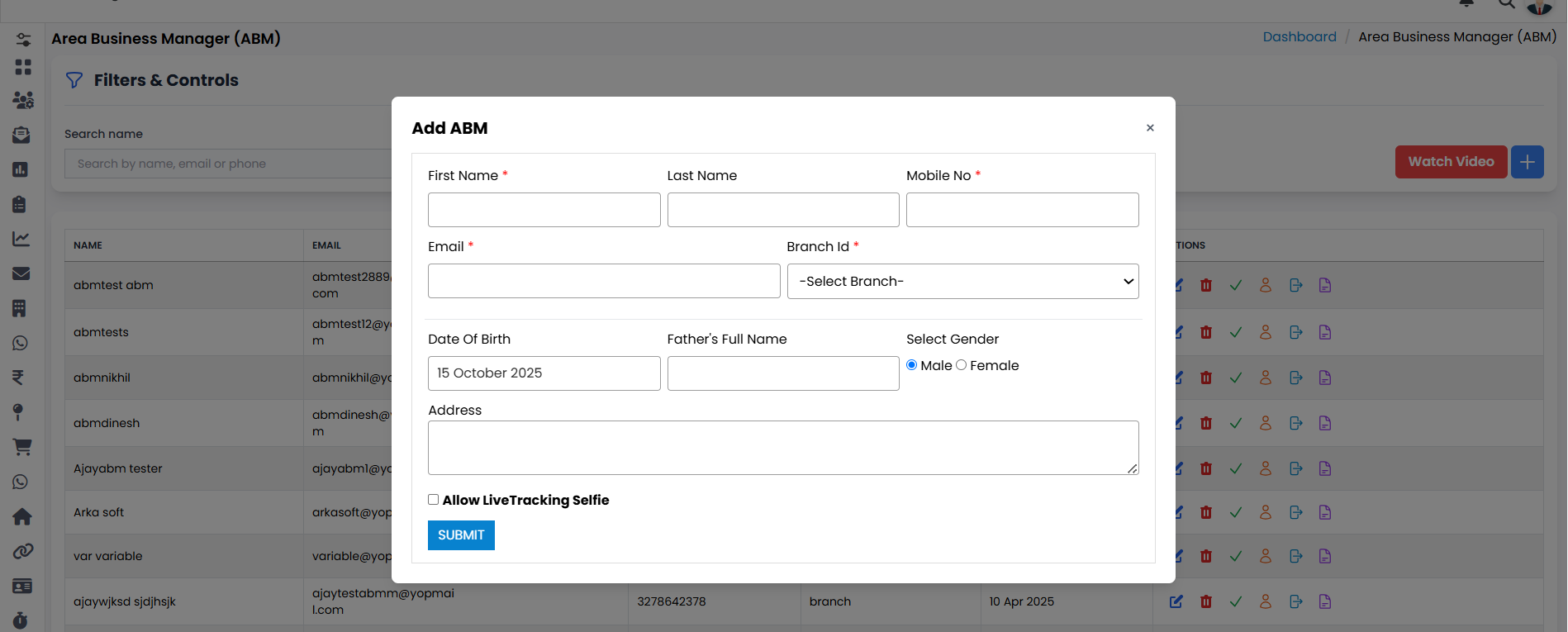Click the purple document icon for Arka soft
The image size is (1568, 632).
1325,512
